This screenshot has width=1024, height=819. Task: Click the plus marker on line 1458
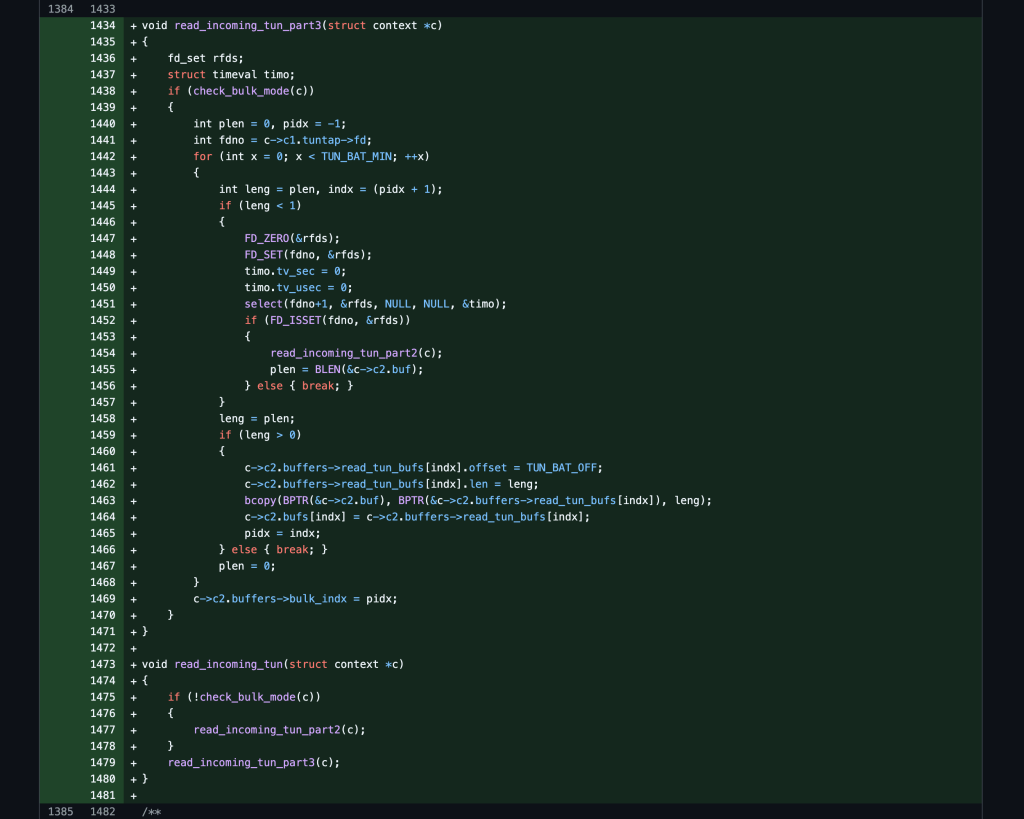tap(133, 418)
